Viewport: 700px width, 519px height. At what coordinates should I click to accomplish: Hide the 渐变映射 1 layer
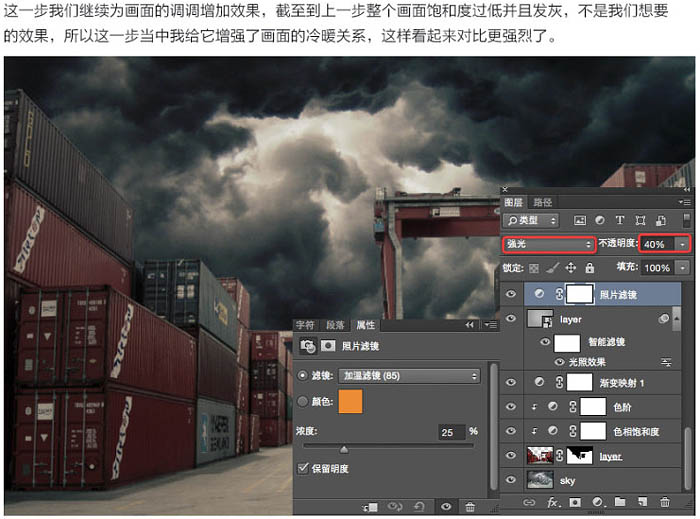(511, 382)
